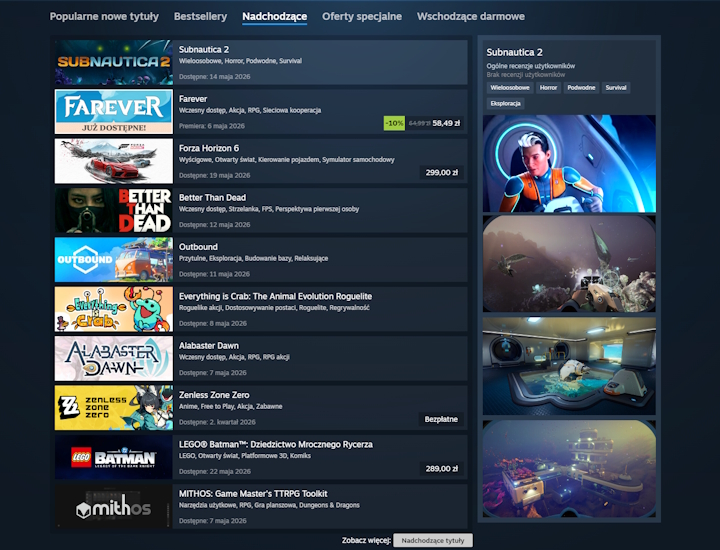Open base interior moonpool screenshot
Image resolution: width=720 pixels, height=550 pixels.
569,366
